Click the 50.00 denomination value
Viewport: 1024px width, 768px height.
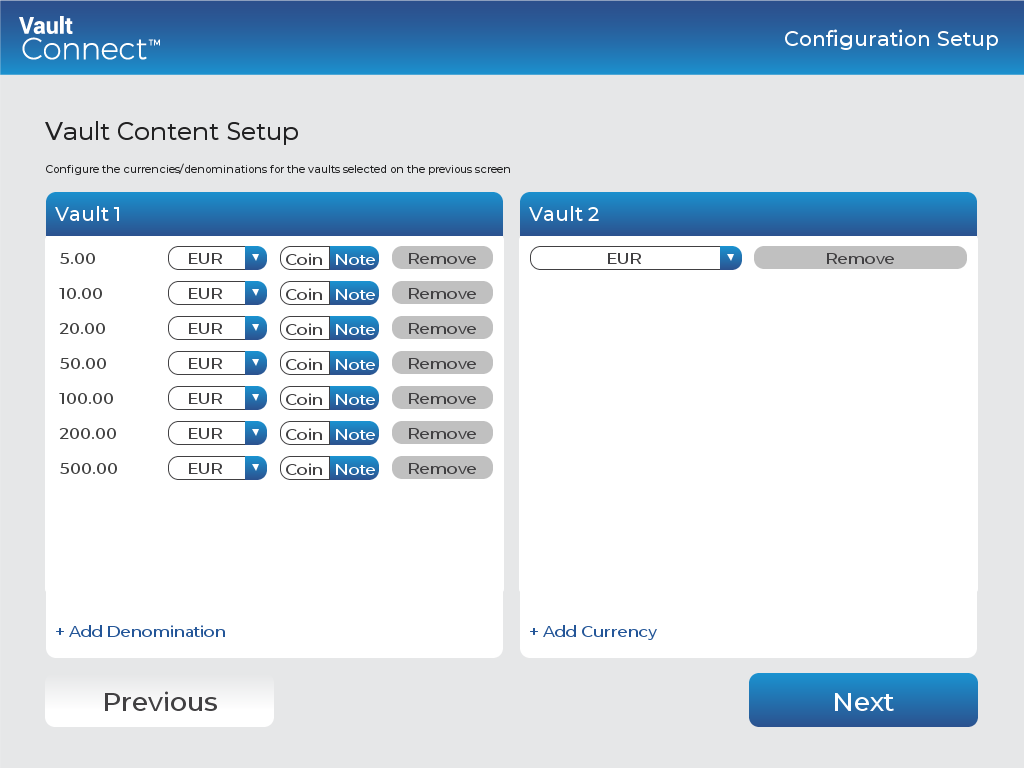(x=83, y=363)
